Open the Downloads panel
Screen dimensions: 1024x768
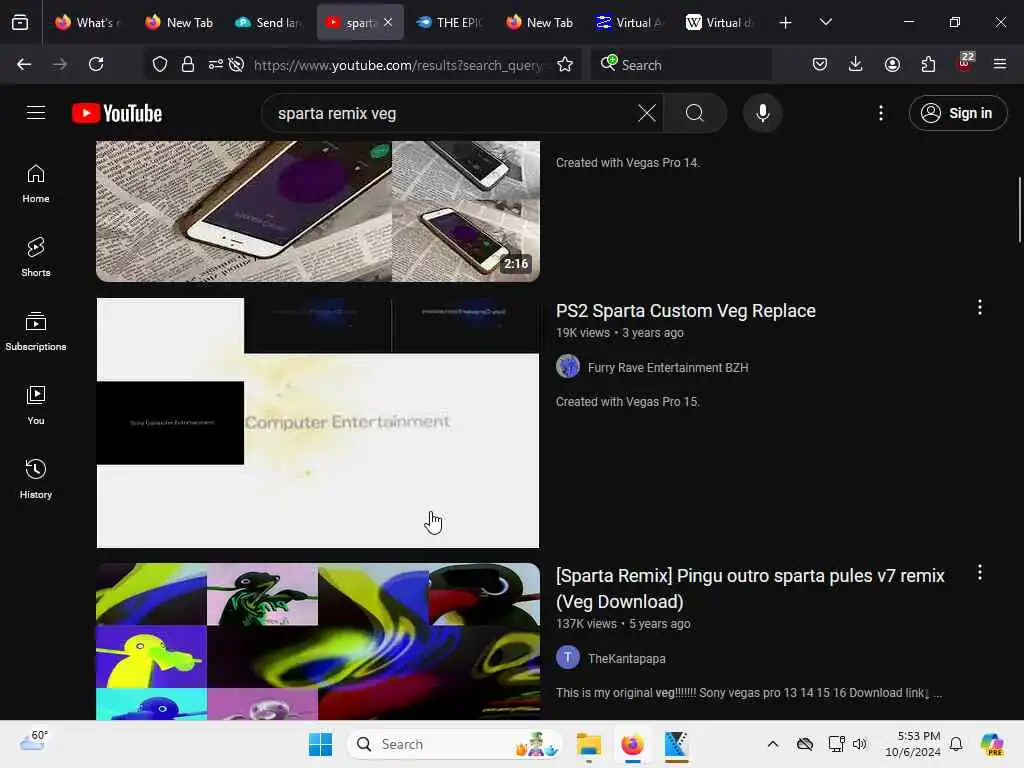click(856, 64)
